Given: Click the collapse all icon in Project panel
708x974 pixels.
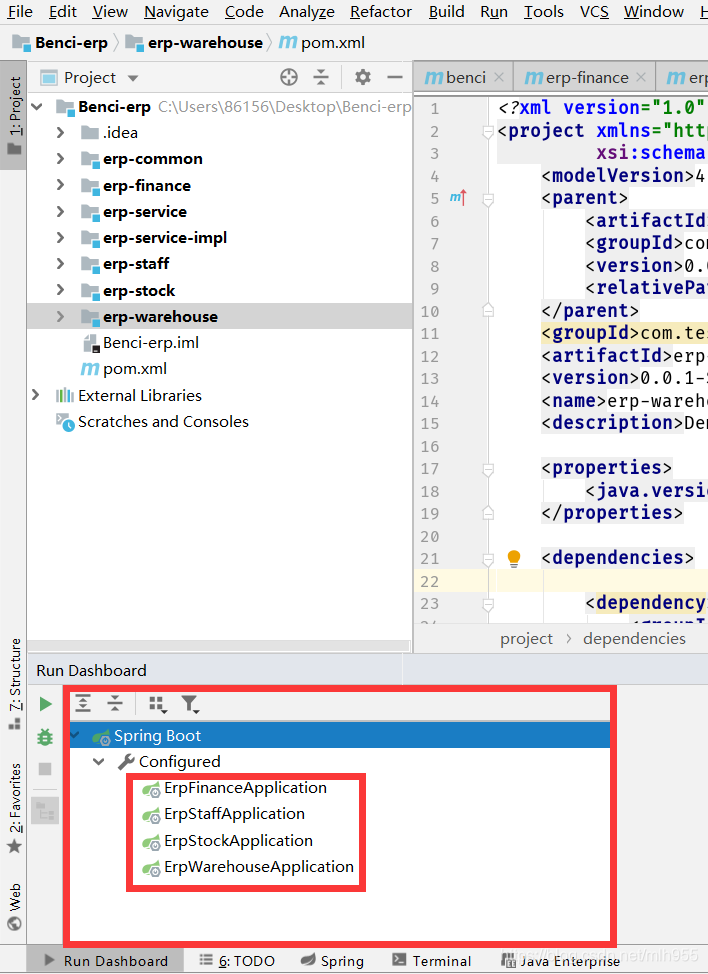Looking at the screenshot, I should pyautogui.click(x=320, y=77).
